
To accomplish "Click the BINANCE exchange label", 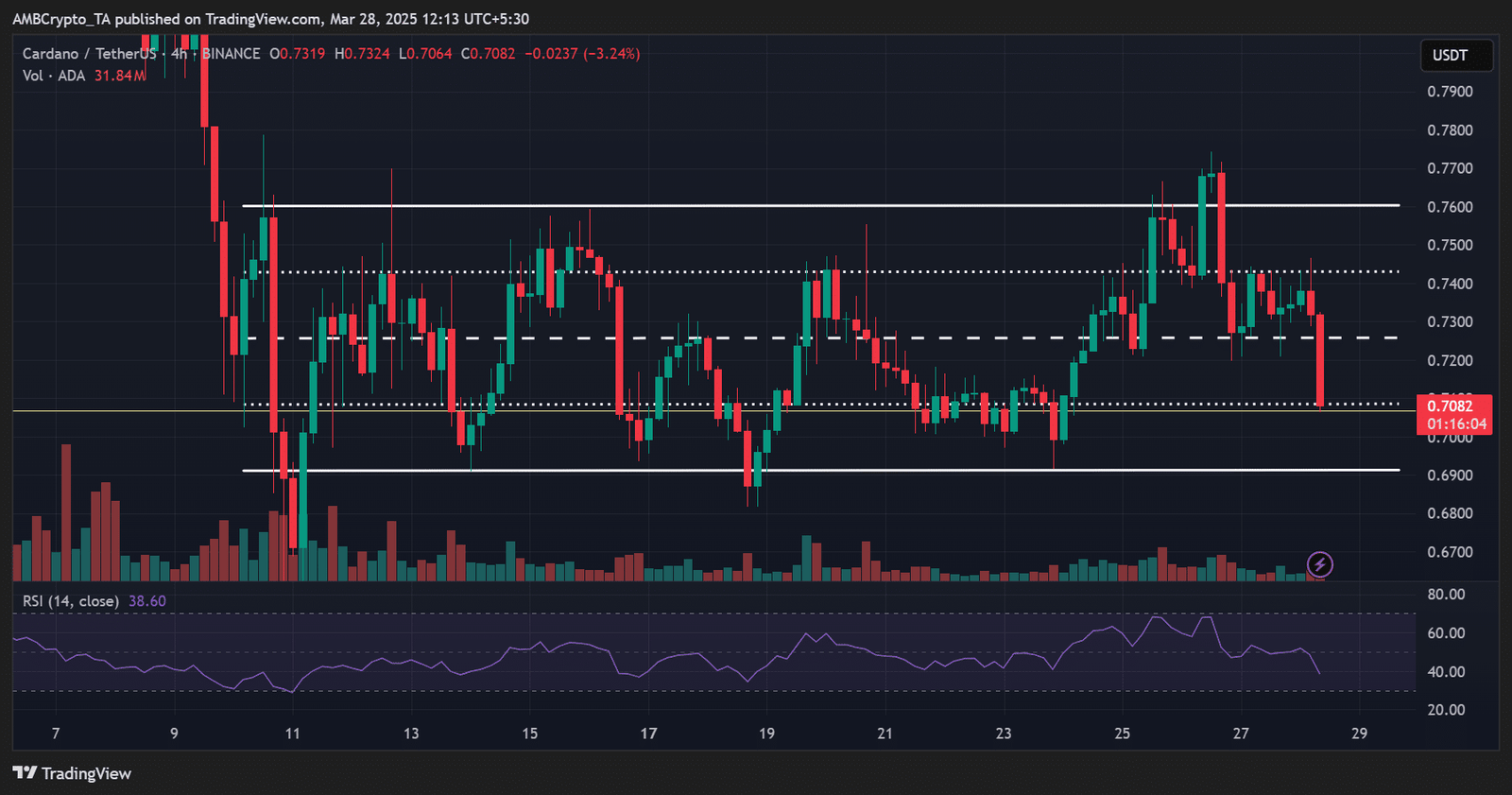I will 232,54.
